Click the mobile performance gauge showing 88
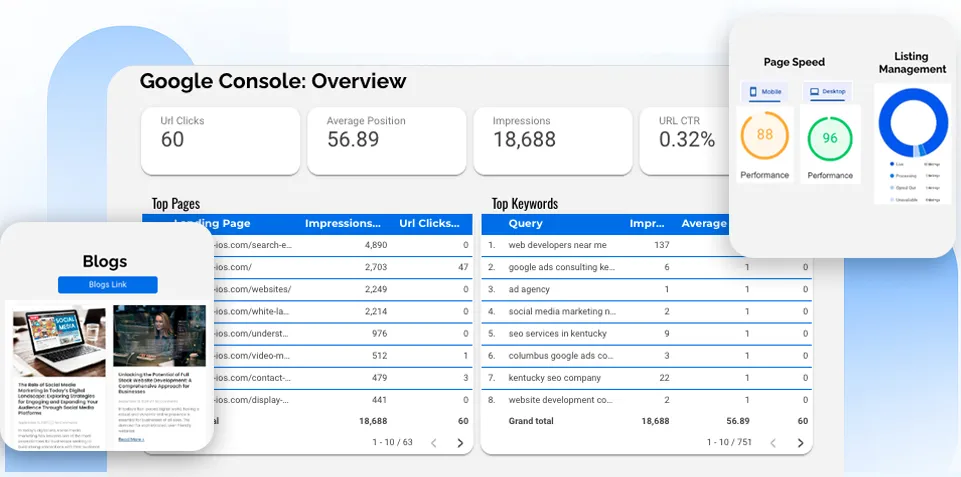This screenshot has width=961, height=477. pos(764,135)
